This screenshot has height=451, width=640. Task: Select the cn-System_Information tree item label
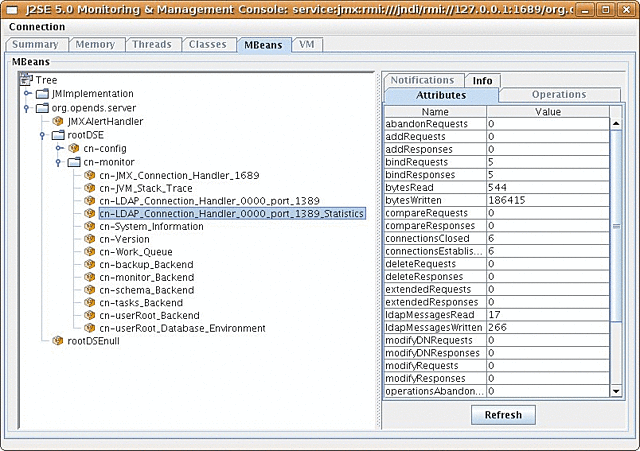151,227
